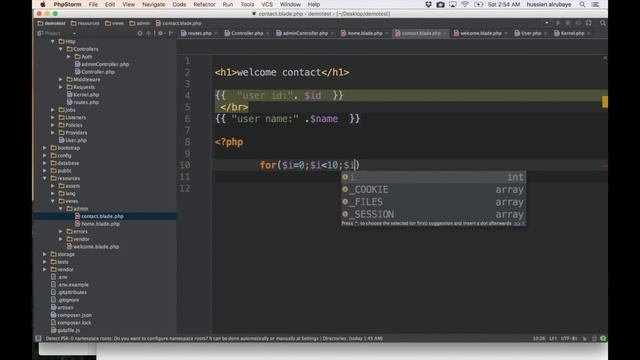The image size is (640, 360).
Task: Click the green inspection indicator in status bar
Action: click(x=603, y=338)
